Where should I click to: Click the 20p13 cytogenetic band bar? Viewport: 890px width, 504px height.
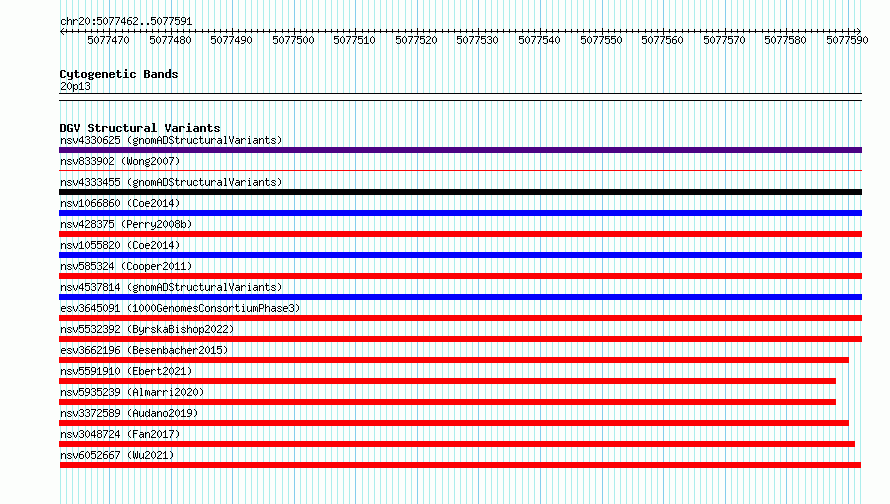click(460, 97)
